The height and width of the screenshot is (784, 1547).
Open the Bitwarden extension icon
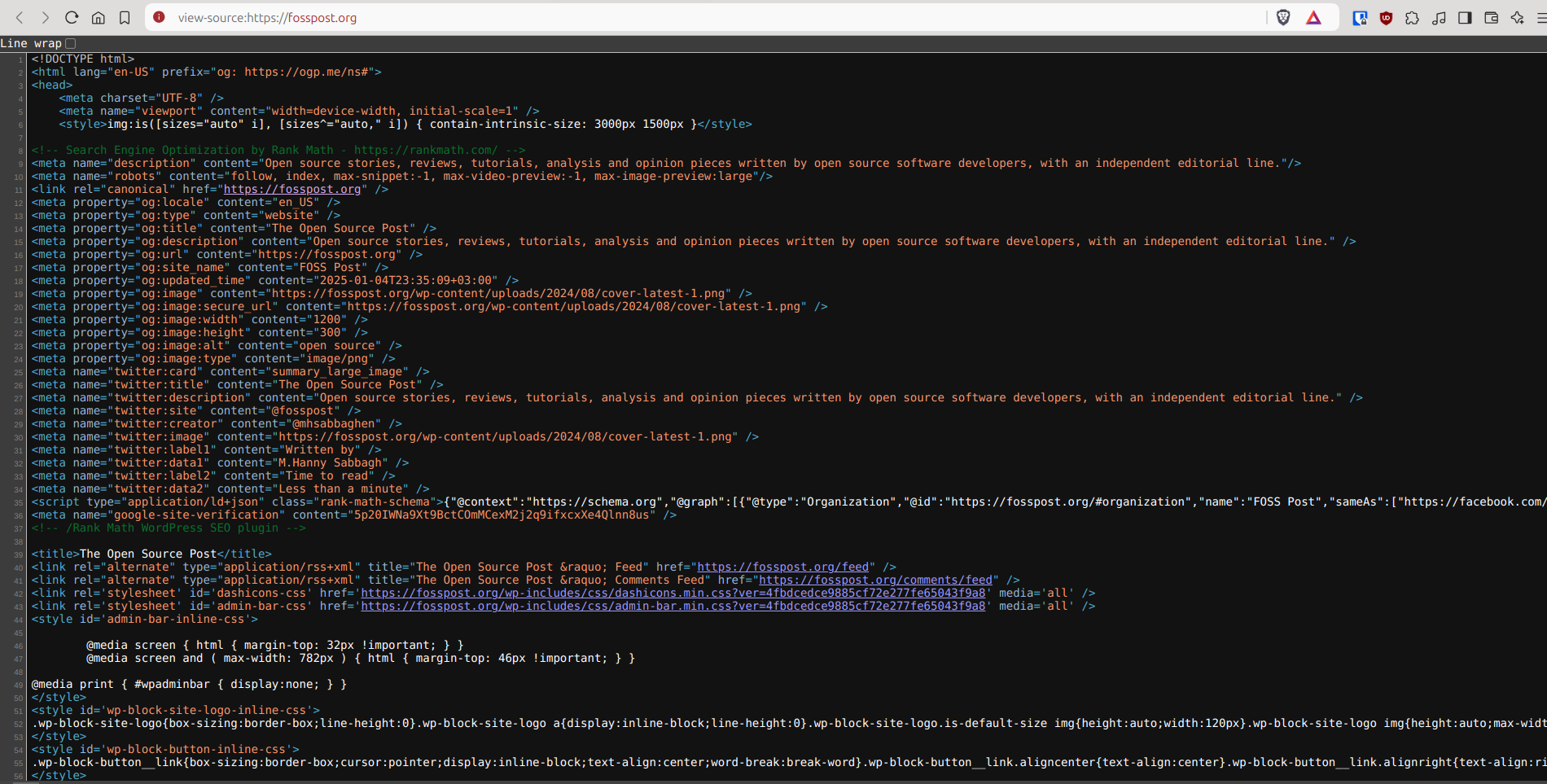coord(1360,18)
